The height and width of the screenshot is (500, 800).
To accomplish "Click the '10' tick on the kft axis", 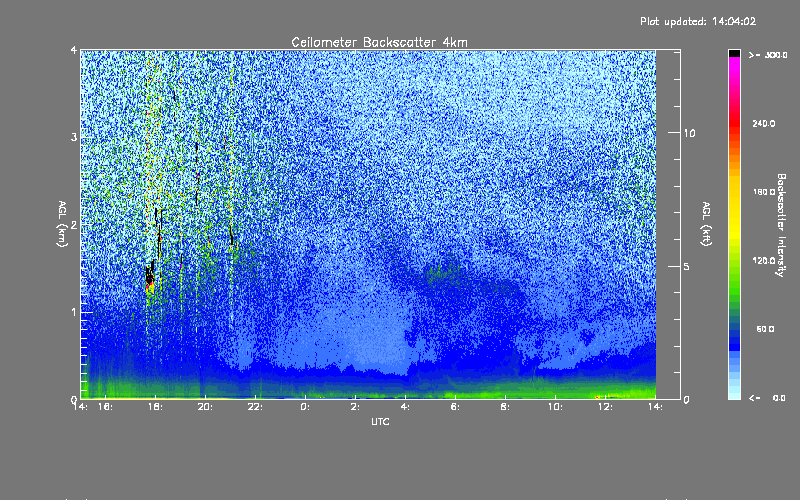I will (689, 134).
